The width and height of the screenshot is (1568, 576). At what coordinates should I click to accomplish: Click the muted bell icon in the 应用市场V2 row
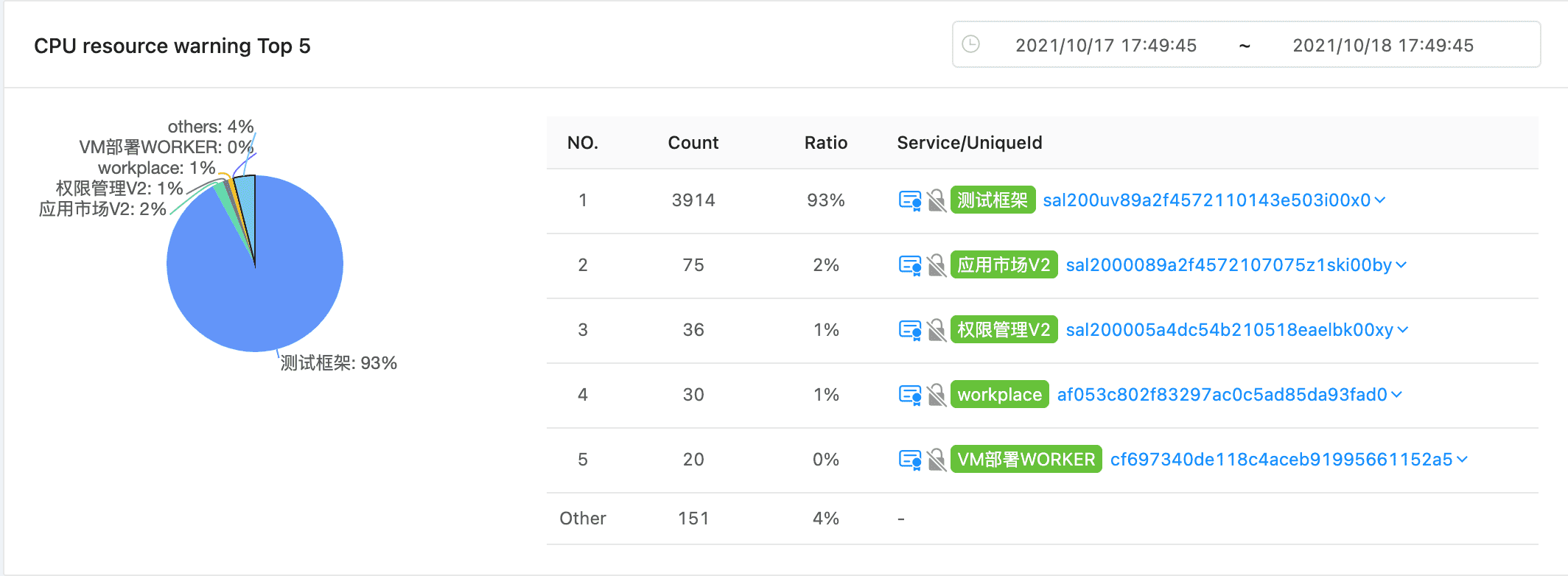coord(937,265)
